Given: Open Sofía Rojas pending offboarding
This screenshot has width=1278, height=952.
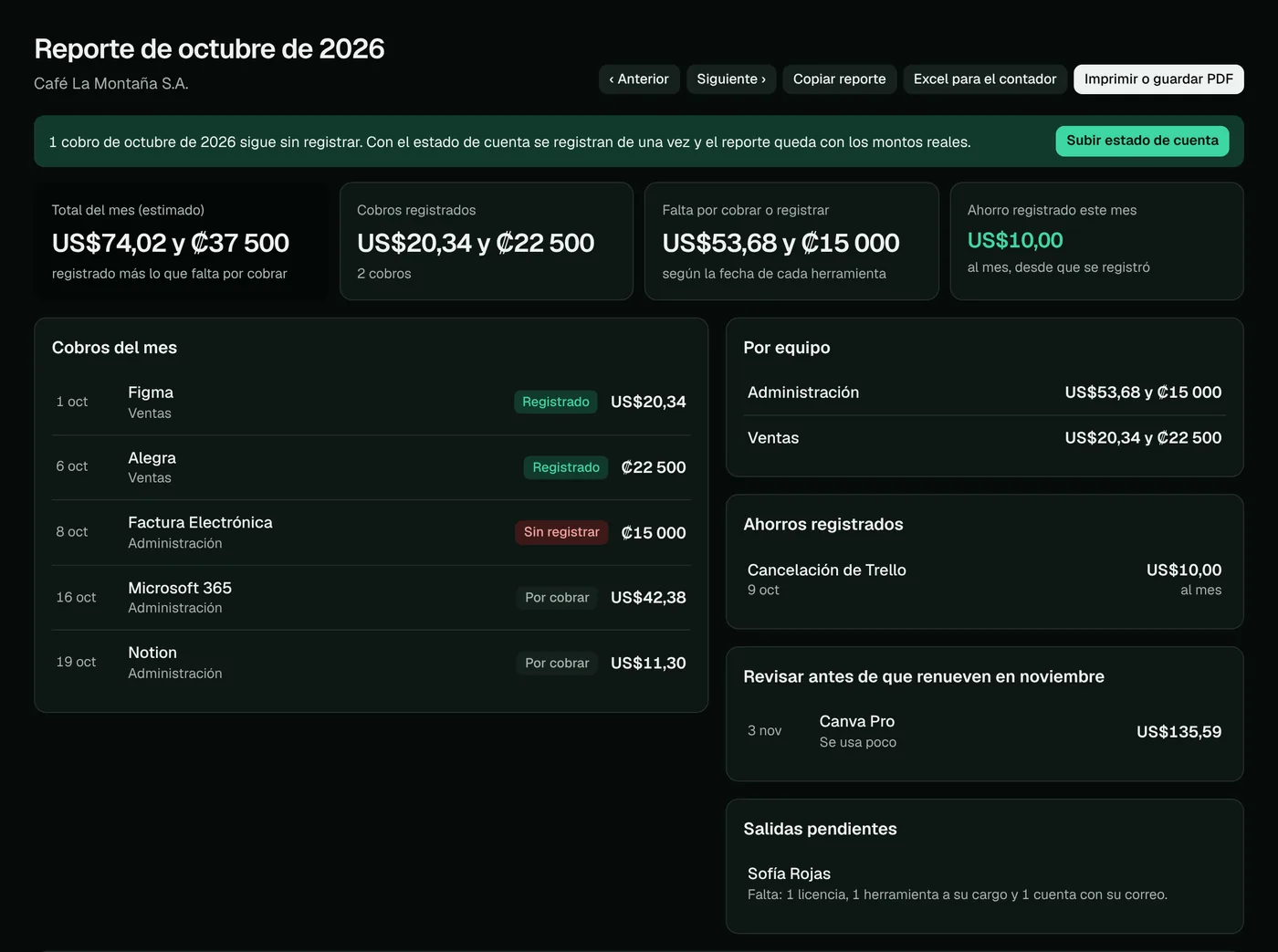Looking at the screenshot, I should (x=985, y=884).
